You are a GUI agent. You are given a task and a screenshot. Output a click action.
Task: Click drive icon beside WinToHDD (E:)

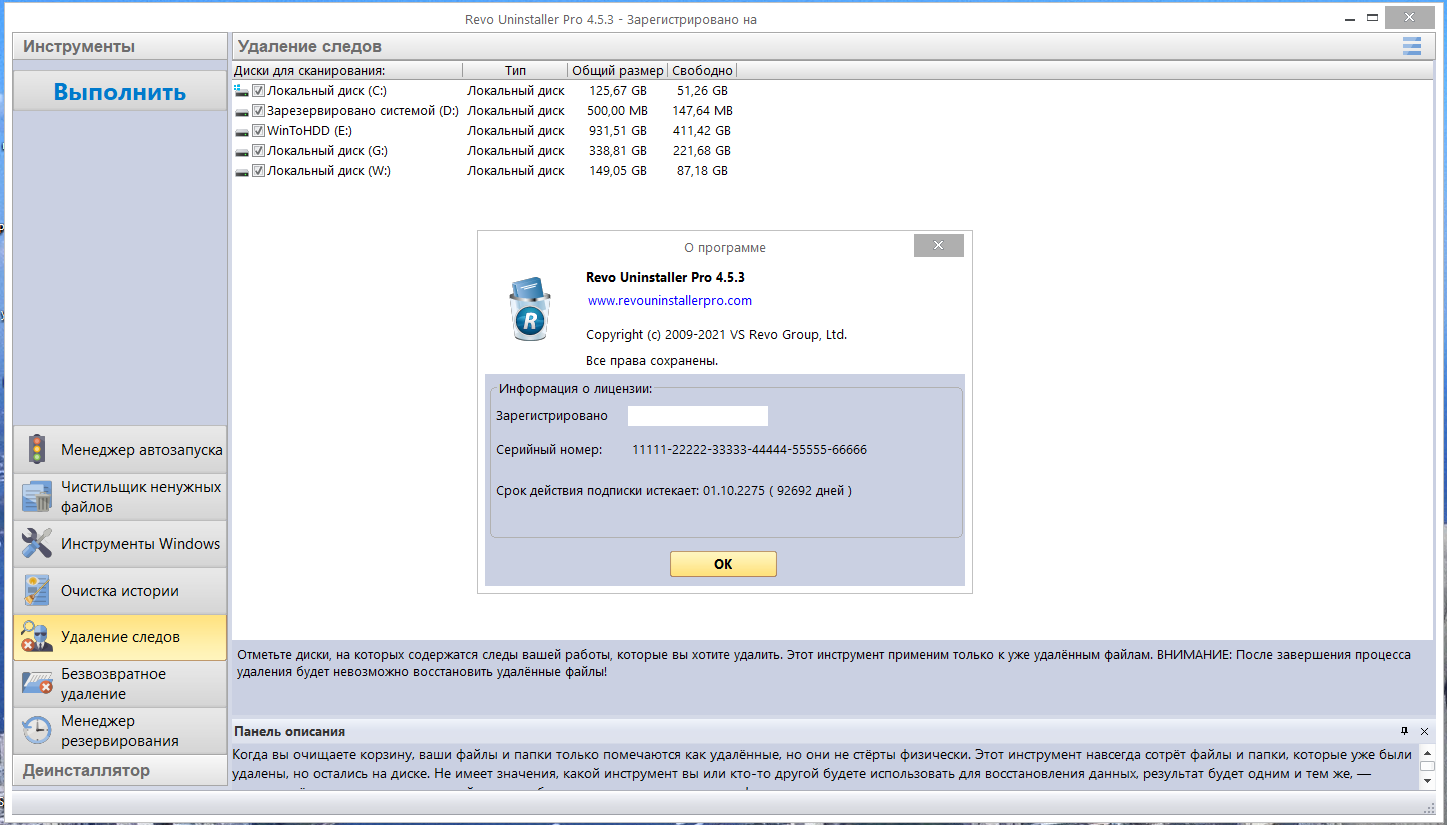(241, 131)
